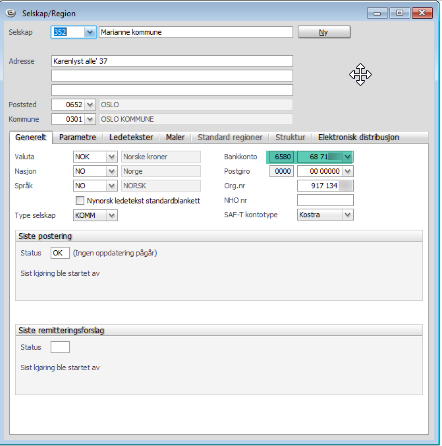442x446 pixels.
Task: Tick the Nynorsk ledetekst standardblankett checkbox
Action: coord(80,200)
